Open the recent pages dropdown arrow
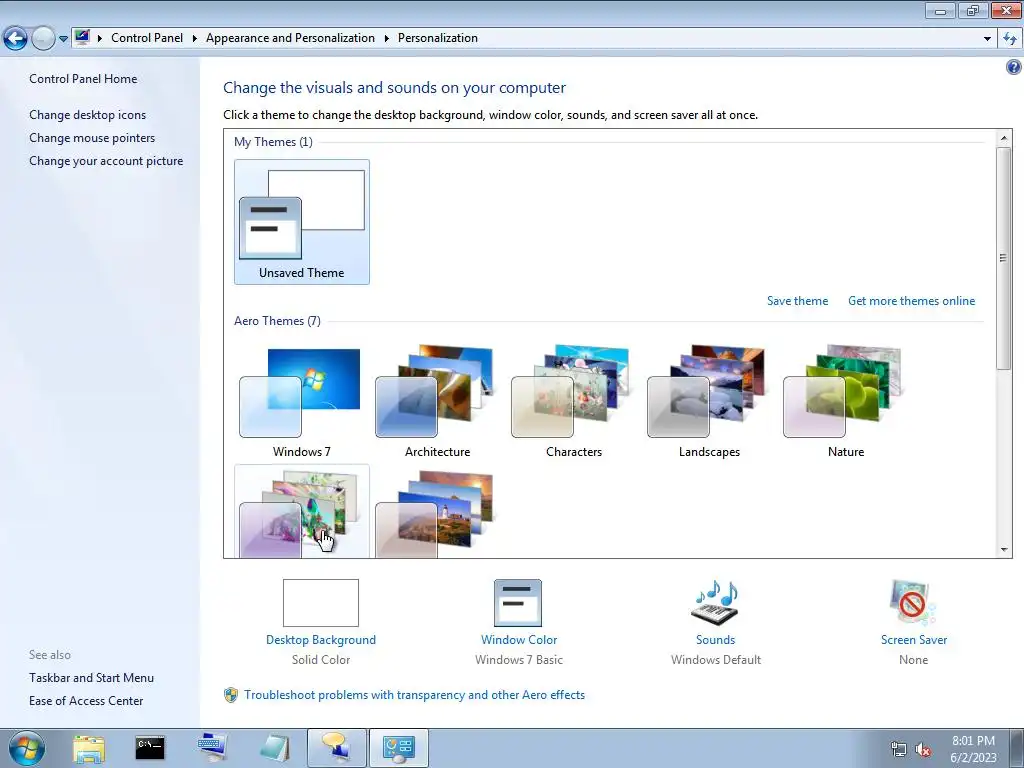This screenshot has height=768, width=1024. (x=63, y=39)
